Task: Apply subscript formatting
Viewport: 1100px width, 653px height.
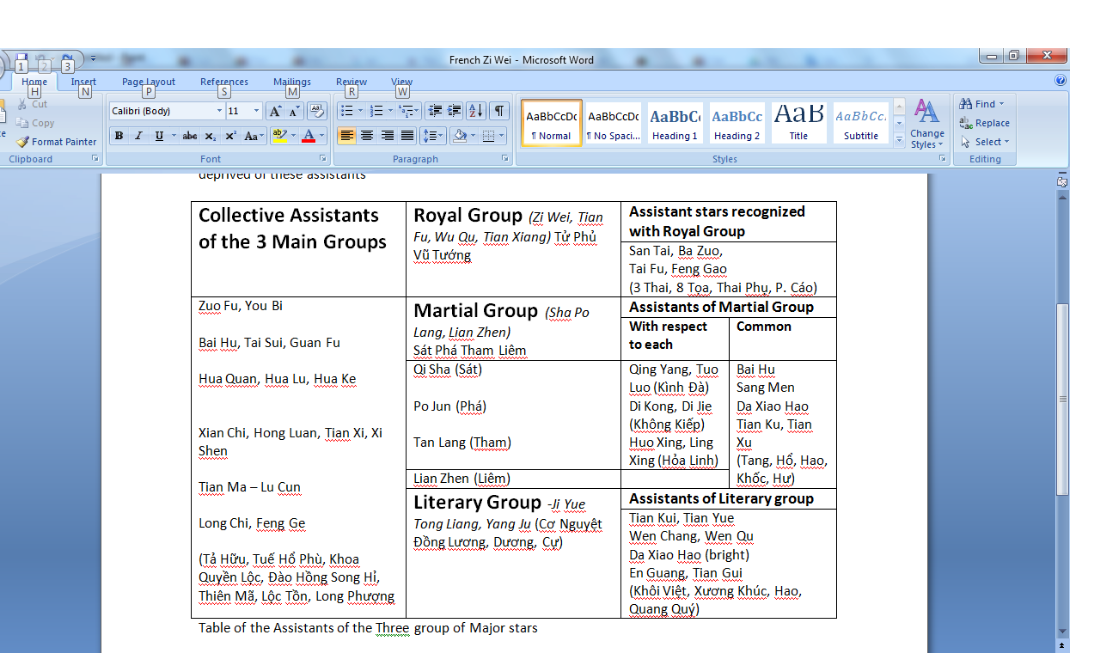Action: point(210,136)
